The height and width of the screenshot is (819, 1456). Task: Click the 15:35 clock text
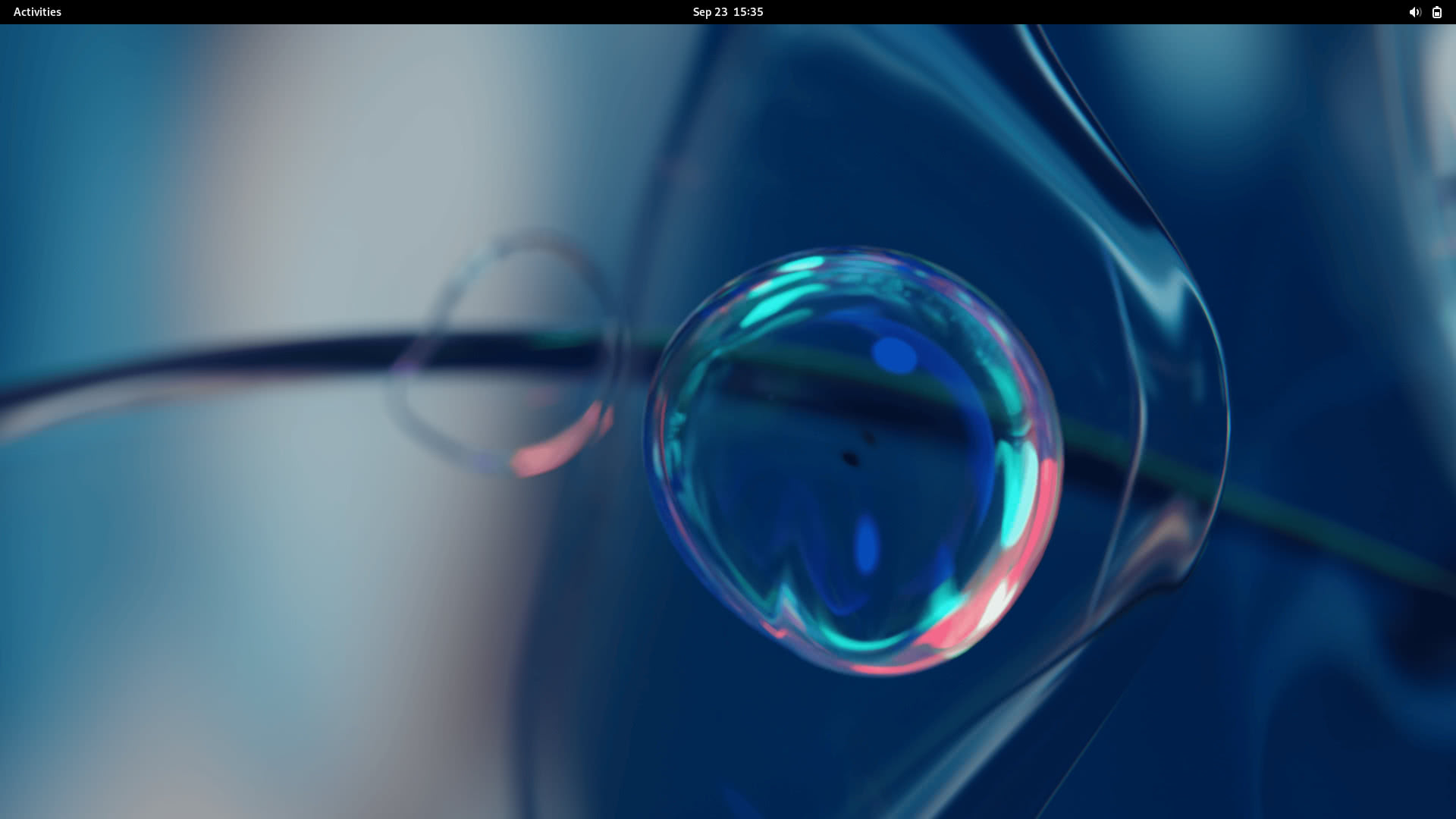749,11
